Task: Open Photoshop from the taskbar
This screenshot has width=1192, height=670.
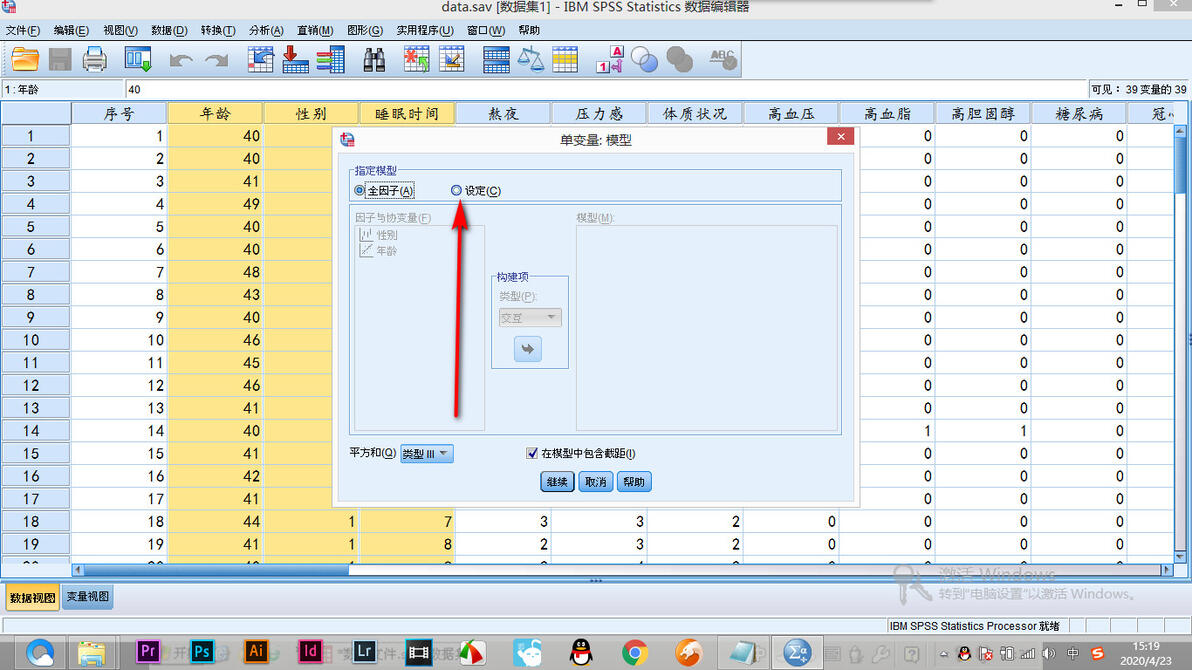Action: click(x=201, y=652)
